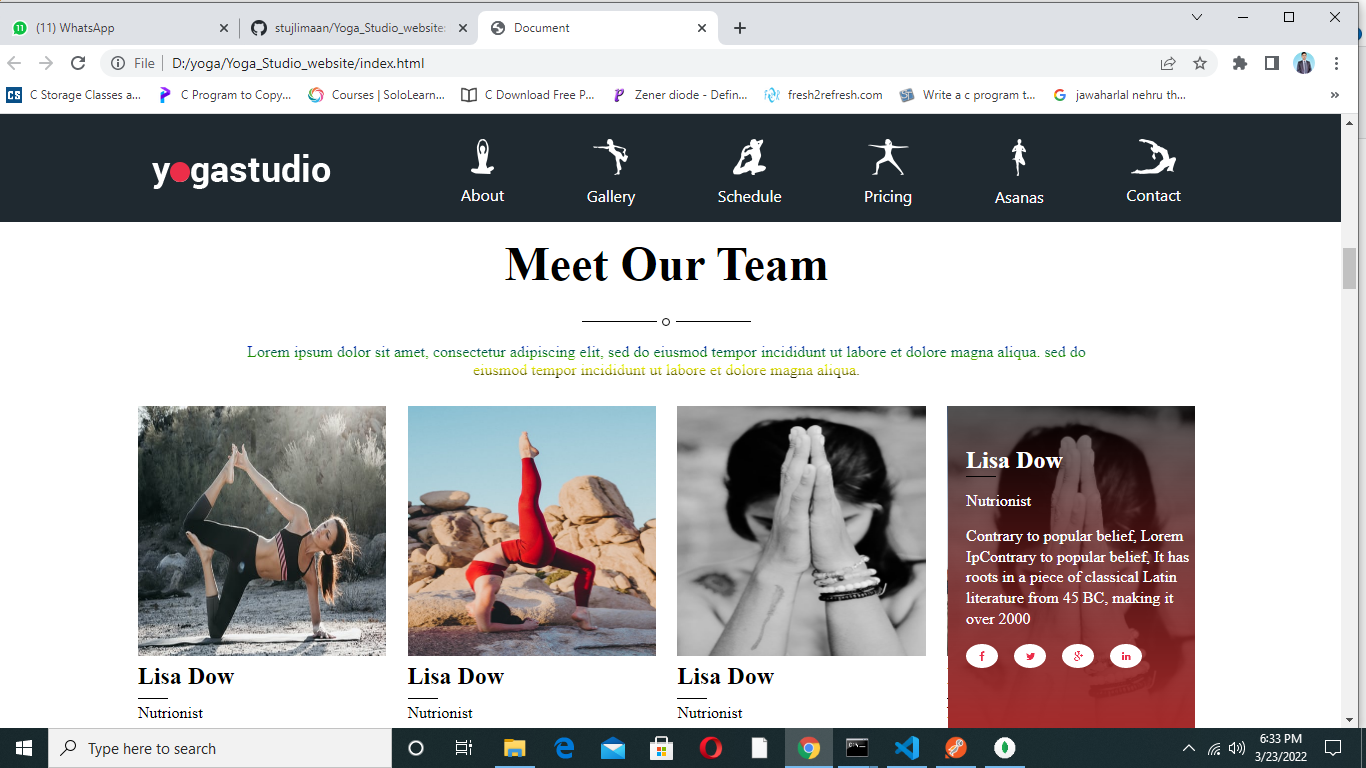Open the LinkedIn social icon
Image resolution: width=1366 pixels, height=768 pixels.
point(1126,656)
